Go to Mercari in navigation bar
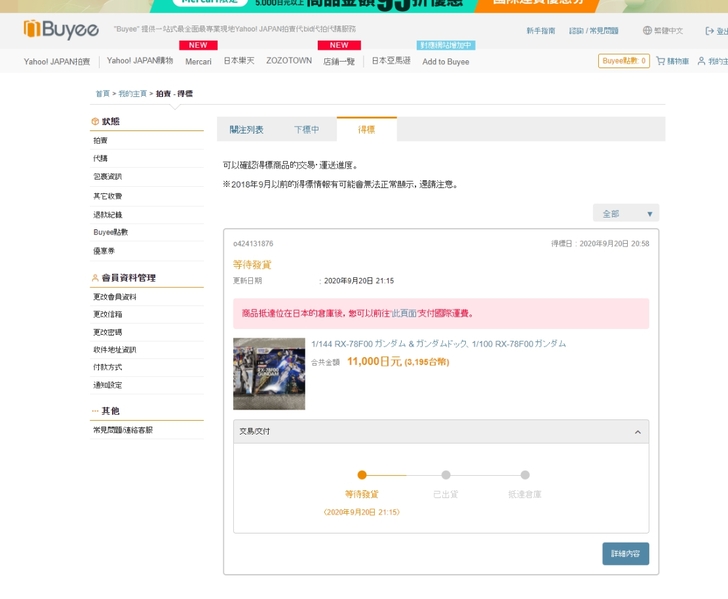 [198, 61]
